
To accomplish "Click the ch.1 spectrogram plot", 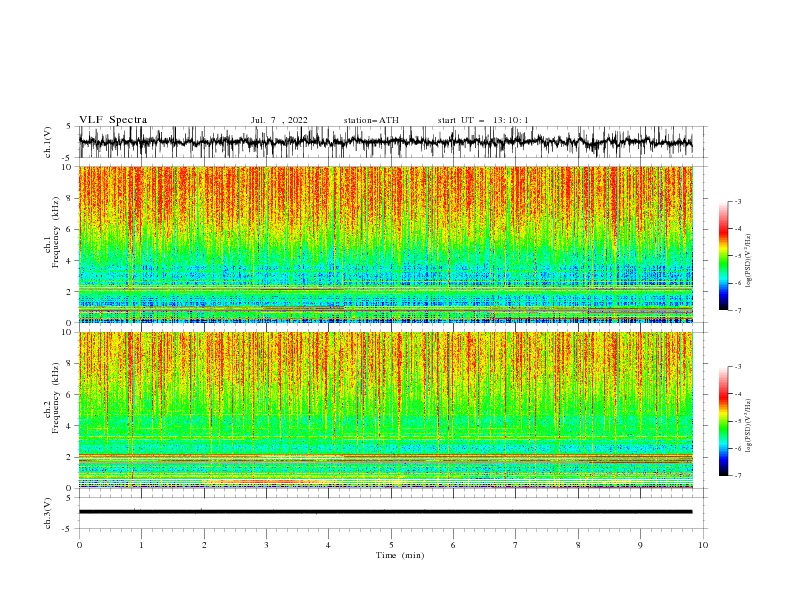I will click(386, 244).
